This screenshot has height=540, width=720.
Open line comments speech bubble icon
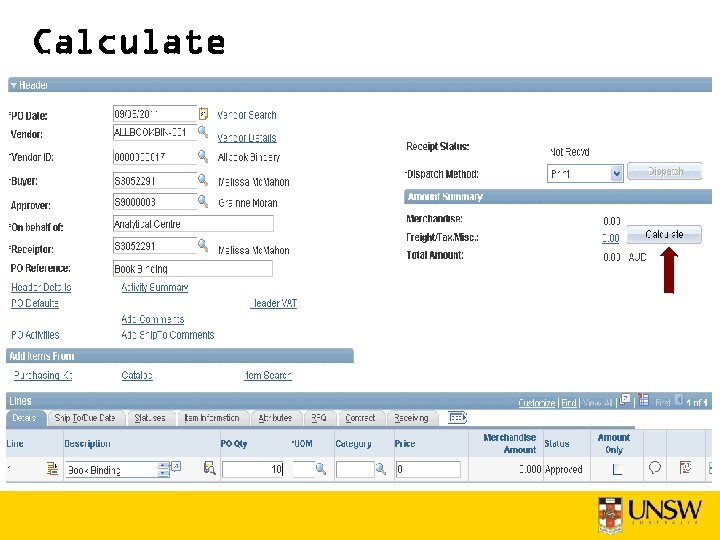point(655,468)
